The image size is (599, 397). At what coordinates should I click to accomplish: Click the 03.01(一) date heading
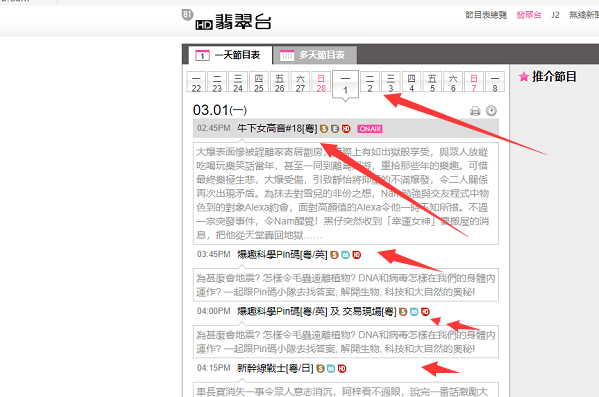pyautogui.click(x=220, y=110)
